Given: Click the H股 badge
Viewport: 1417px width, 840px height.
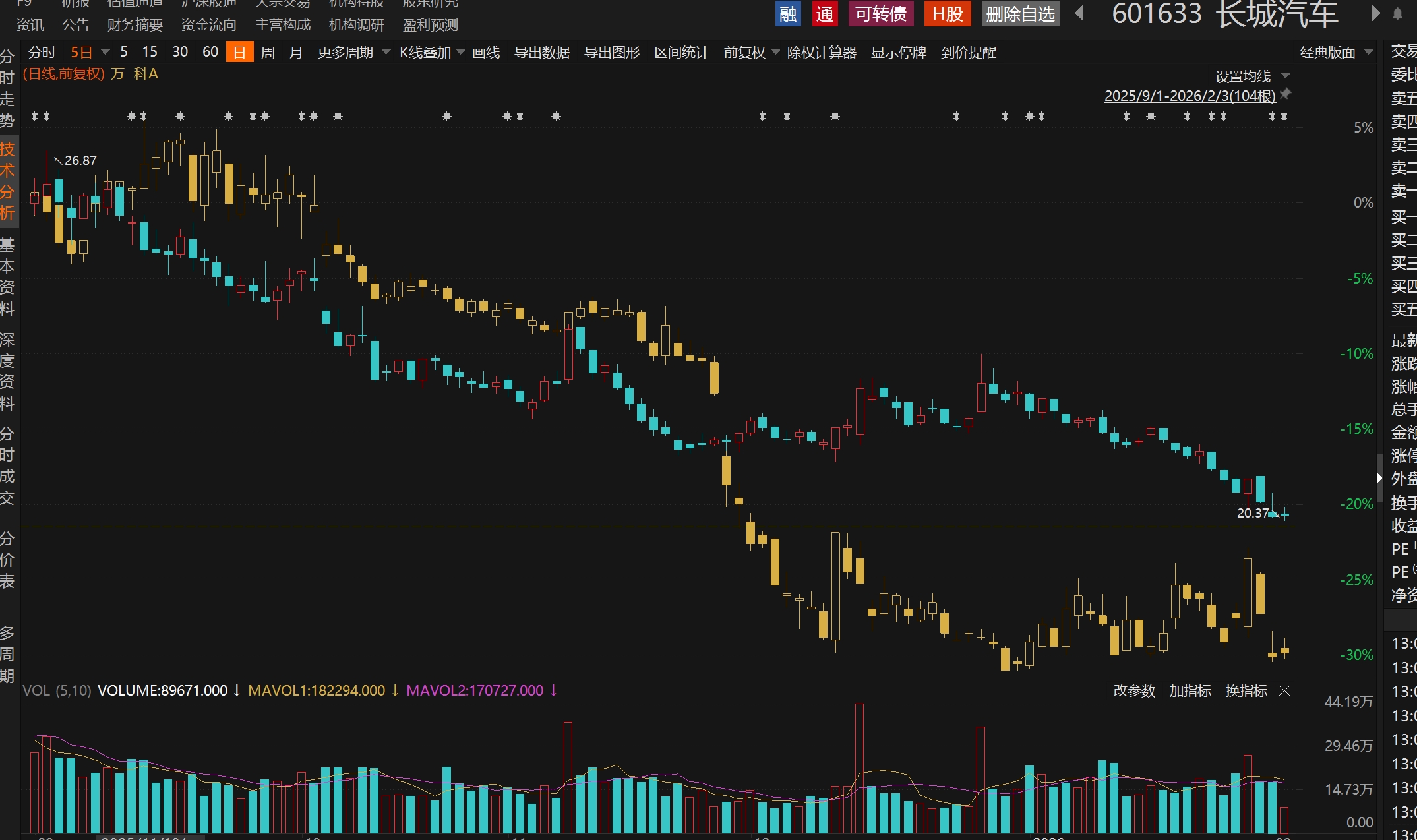Looking at the screenshot, I should [948, 14].
